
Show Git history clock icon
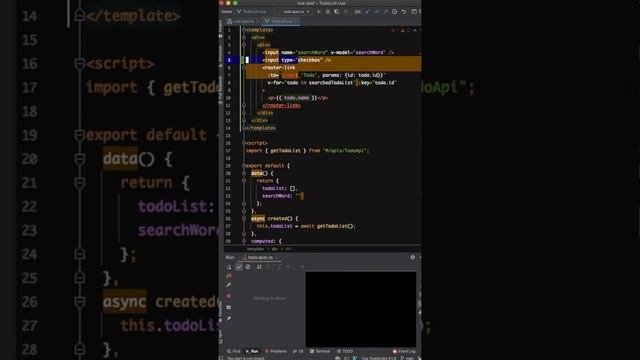tap(394, 12)
